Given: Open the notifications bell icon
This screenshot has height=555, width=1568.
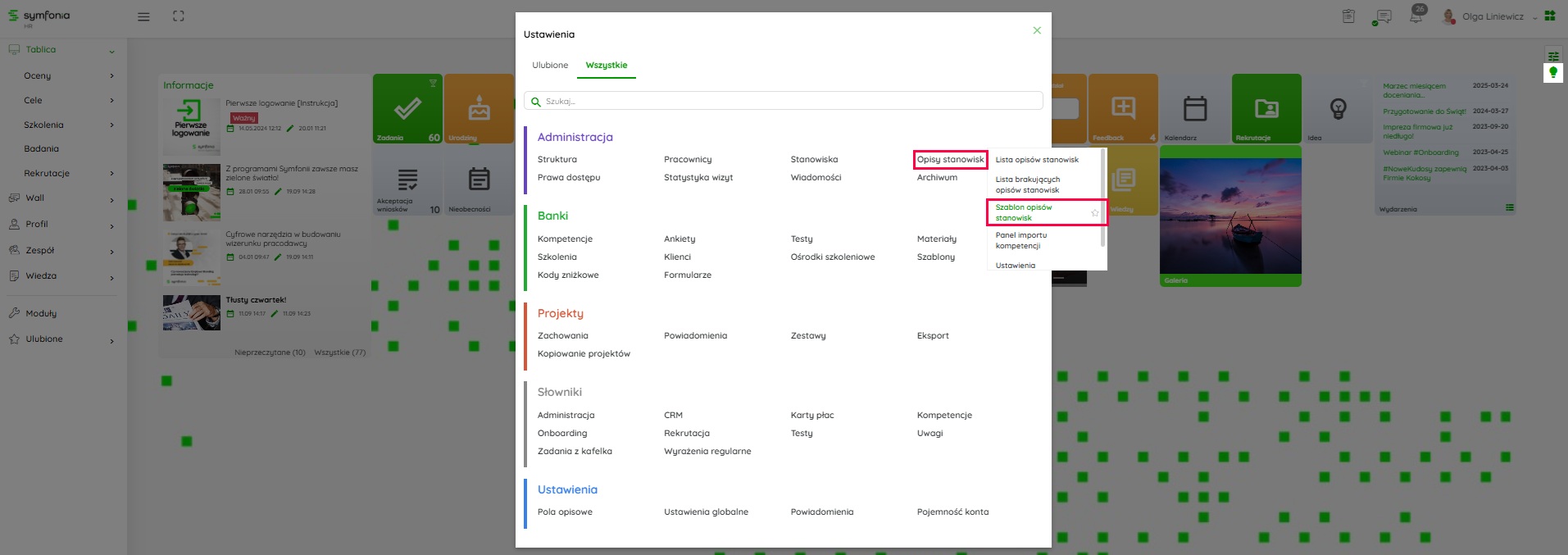Looking at the screenshot, I should coord(1416,16).
